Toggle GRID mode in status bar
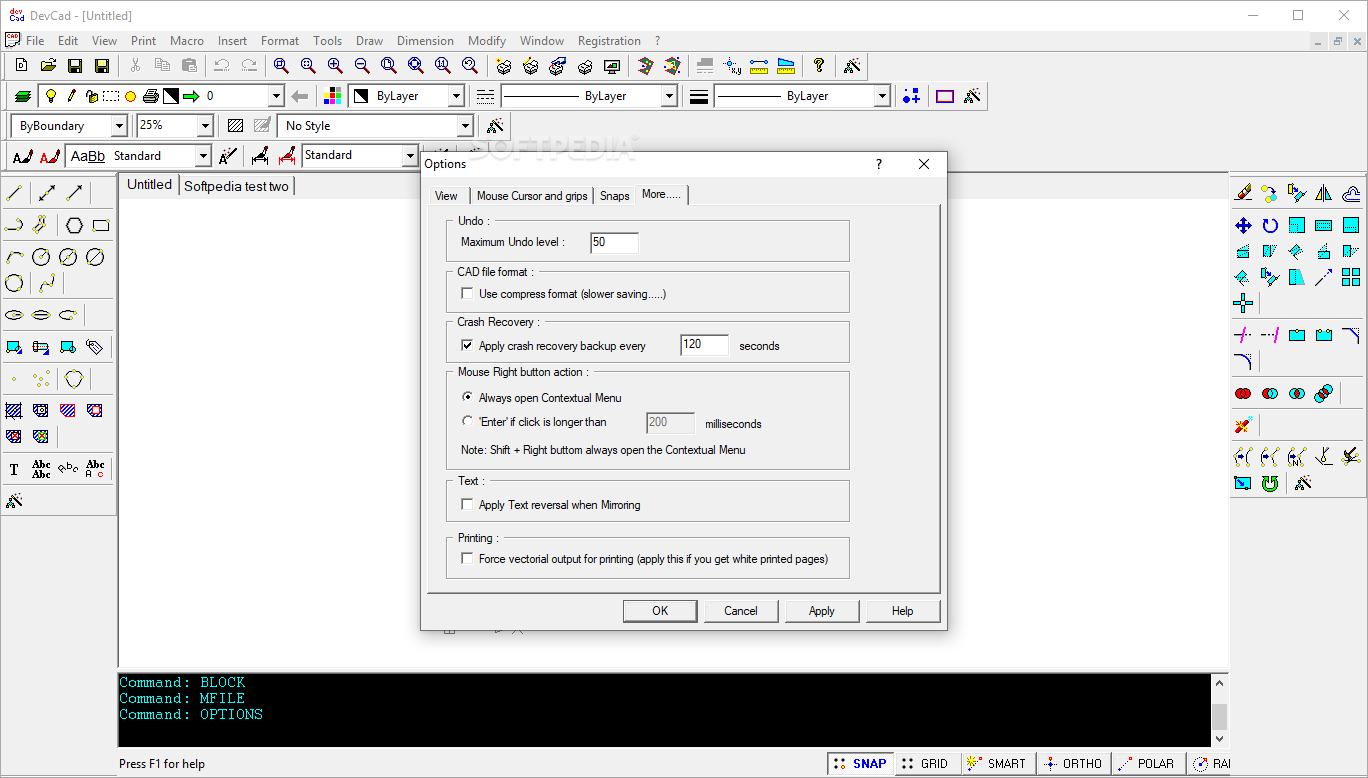Image resolution: width=1368 pixels, height=778 pixels. point(925,763)
